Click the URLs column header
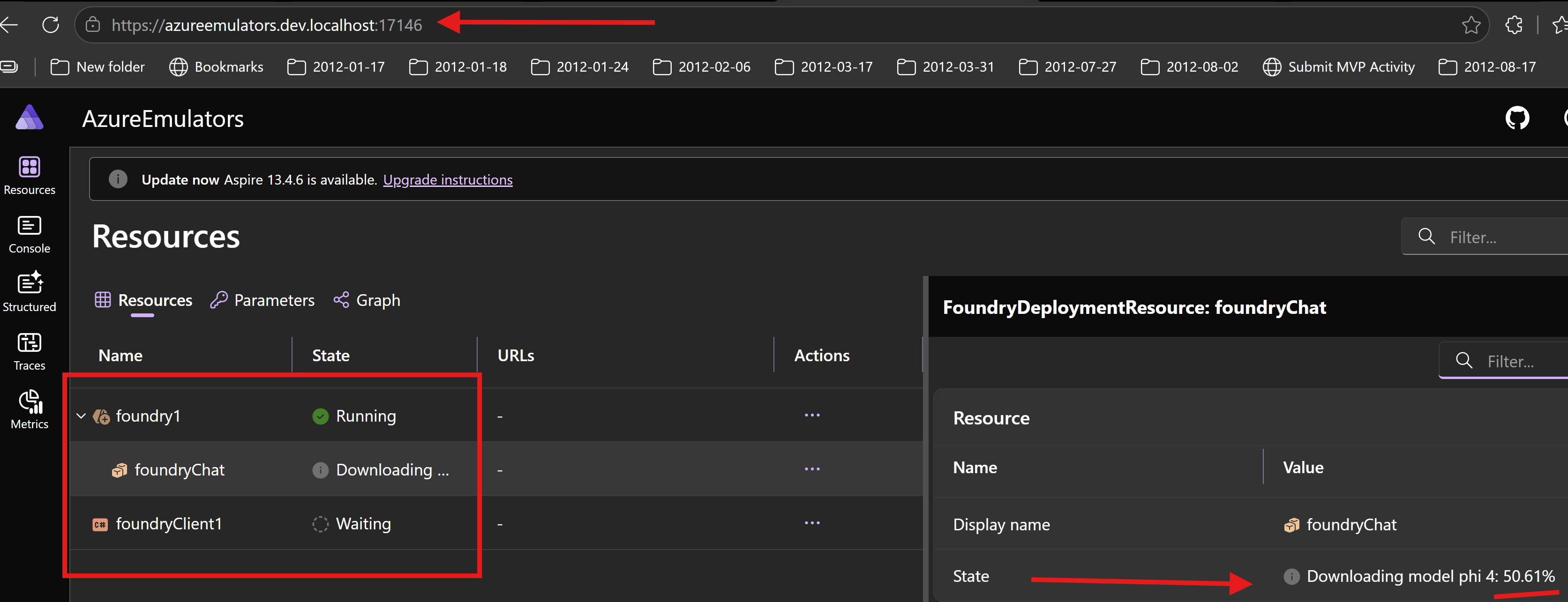1568x602 pixels. [516, 356]
